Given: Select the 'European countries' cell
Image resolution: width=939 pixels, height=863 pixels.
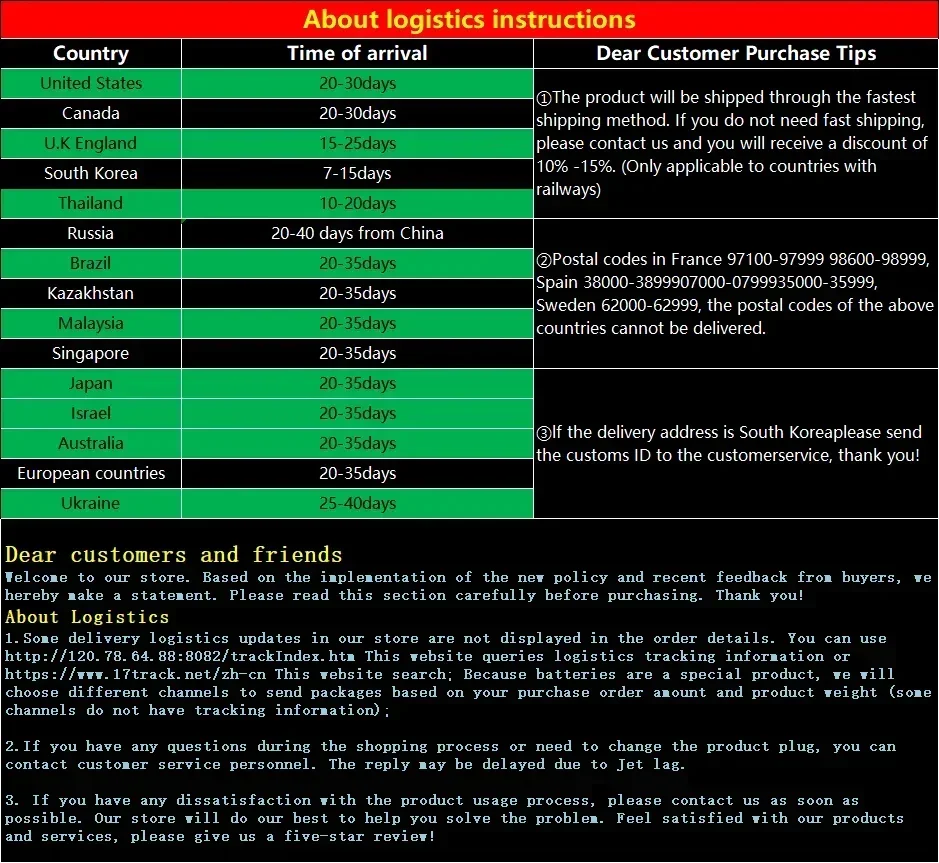Looking at the screenshot, I should [x=91, y=473].
